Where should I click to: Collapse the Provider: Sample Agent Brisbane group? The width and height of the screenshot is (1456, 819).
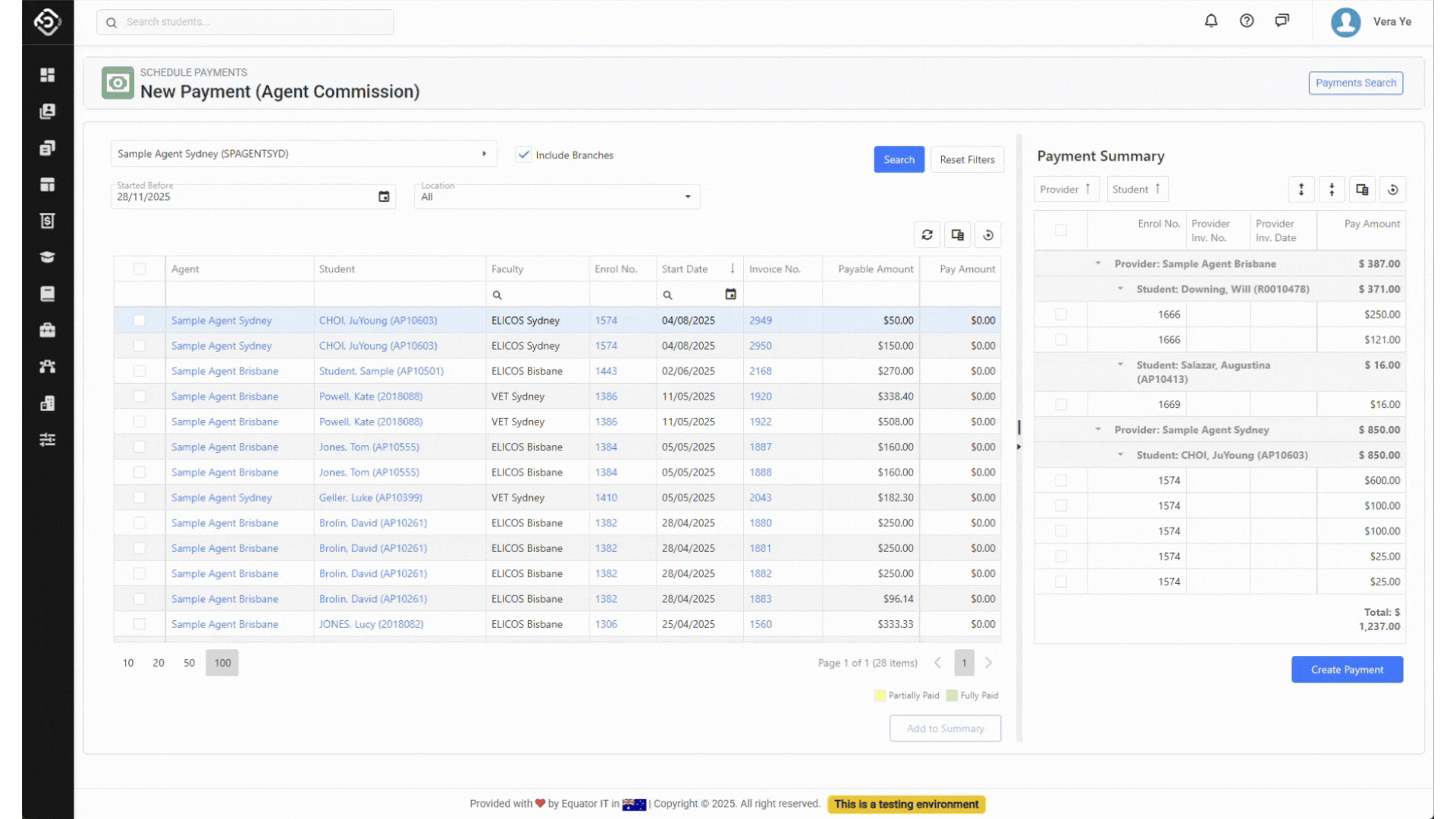tap(1097, 264)
